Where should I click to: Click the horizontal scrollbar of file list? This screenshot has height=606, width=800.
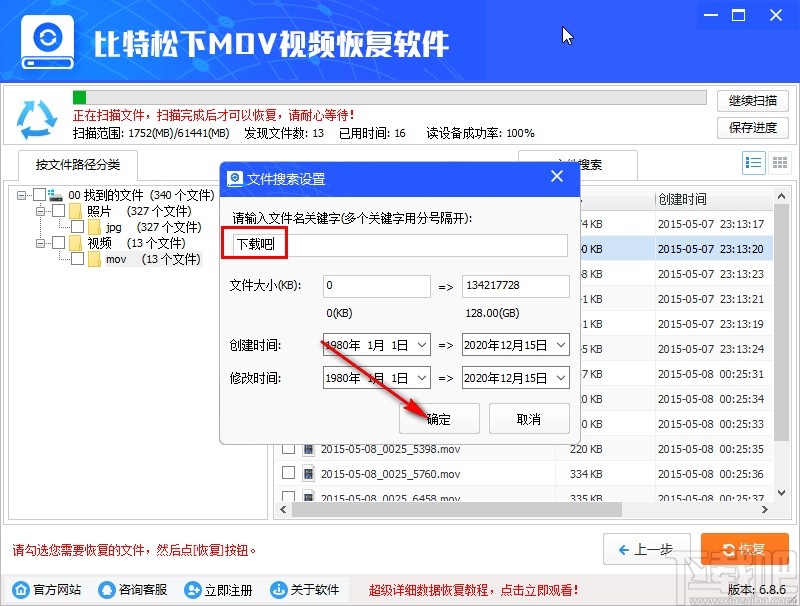[457, 509]
